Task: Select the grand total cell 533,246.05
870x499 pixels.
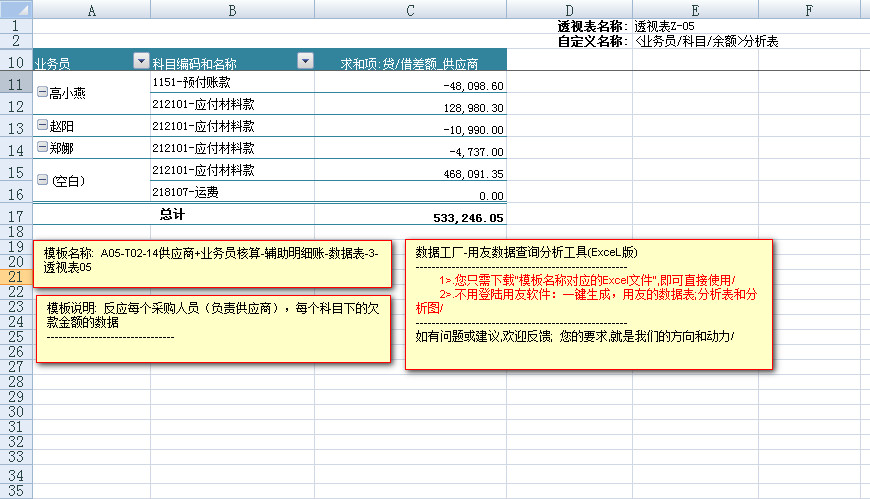Action: tap(455, 216)
